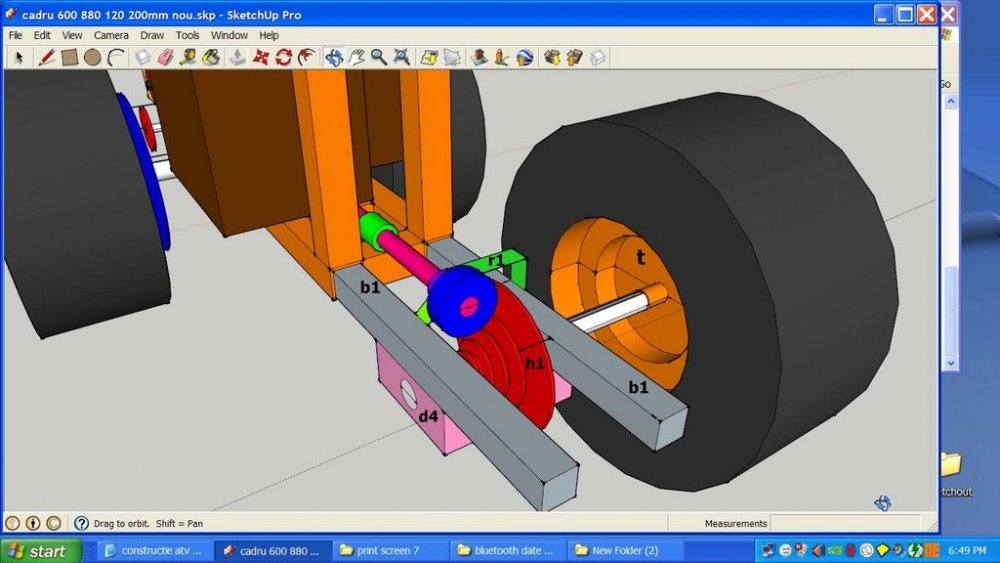Open the Window menu
This screenshot has height=563, width=1000.
pyautogui.click(x=229, y=36)
